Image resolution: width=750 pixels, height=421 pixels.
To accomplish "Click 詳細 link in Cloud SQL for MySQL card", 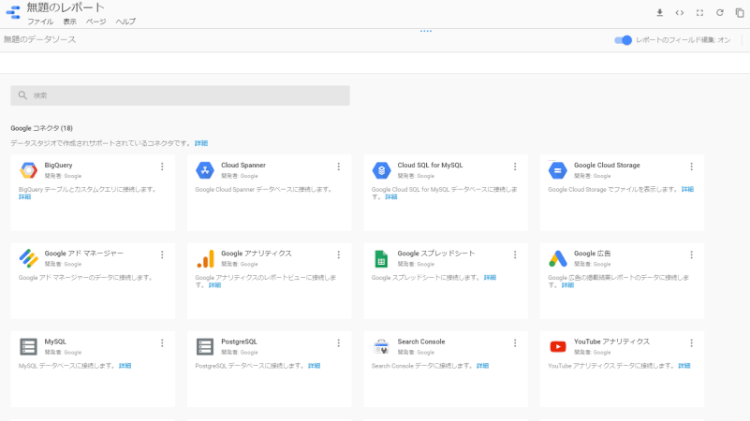I will click(391, 197).
